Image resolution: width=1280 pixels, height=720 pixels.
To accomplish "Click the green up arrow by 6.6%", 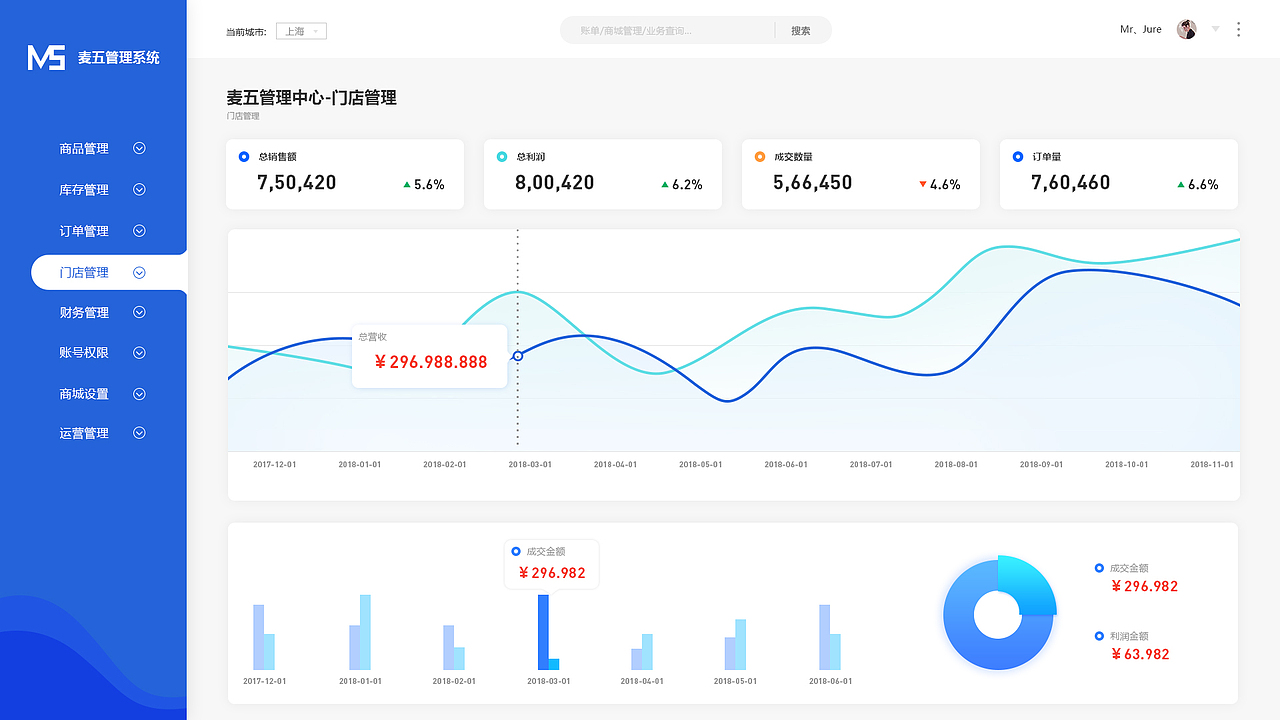I will 1181,184.
